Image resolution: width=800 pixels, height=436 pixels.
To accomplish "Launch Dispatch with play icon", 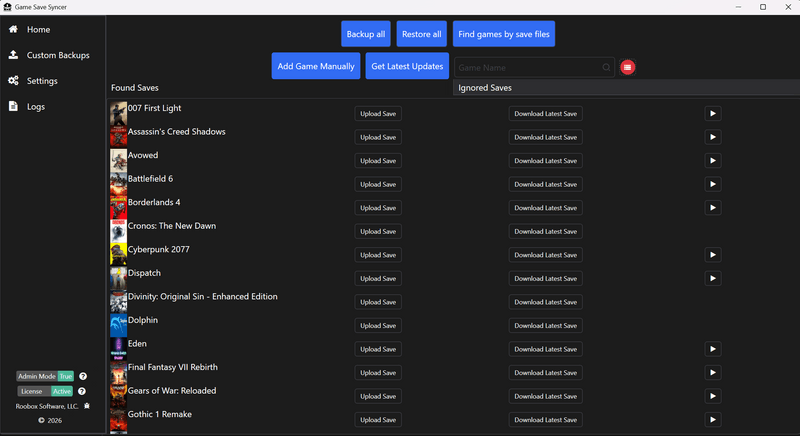I will point(713,278).
